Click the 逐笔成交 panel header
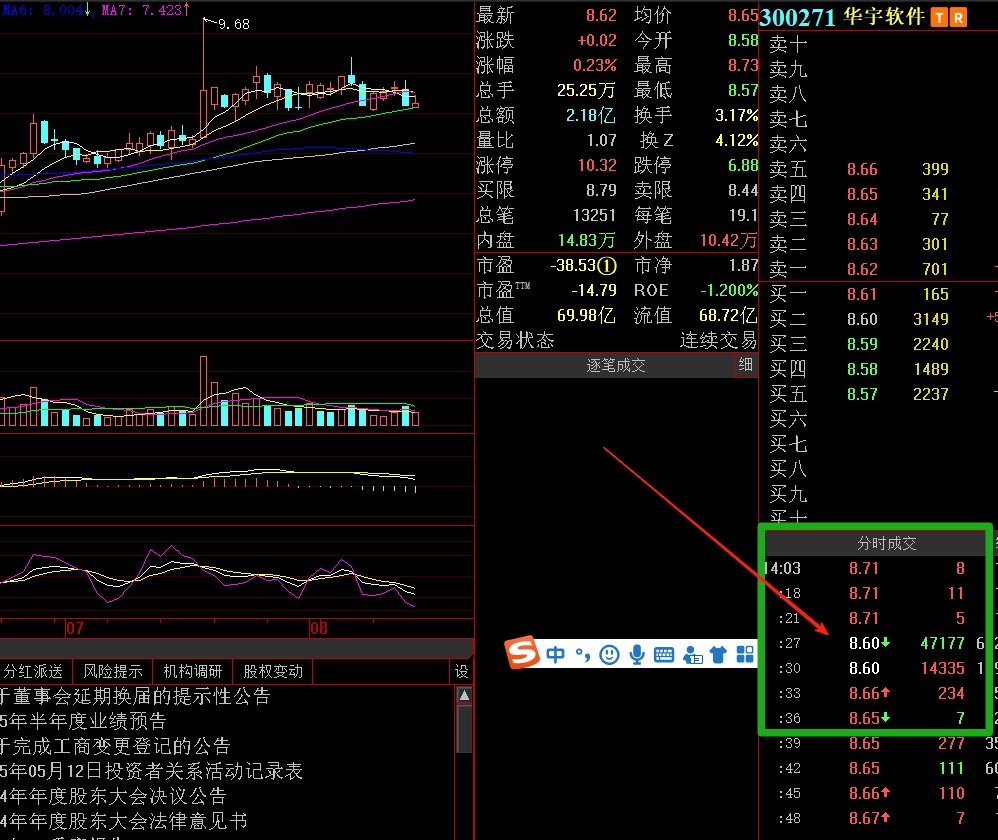Image resolution: width=998 pixels, height=840 pixels. [615, 365]
